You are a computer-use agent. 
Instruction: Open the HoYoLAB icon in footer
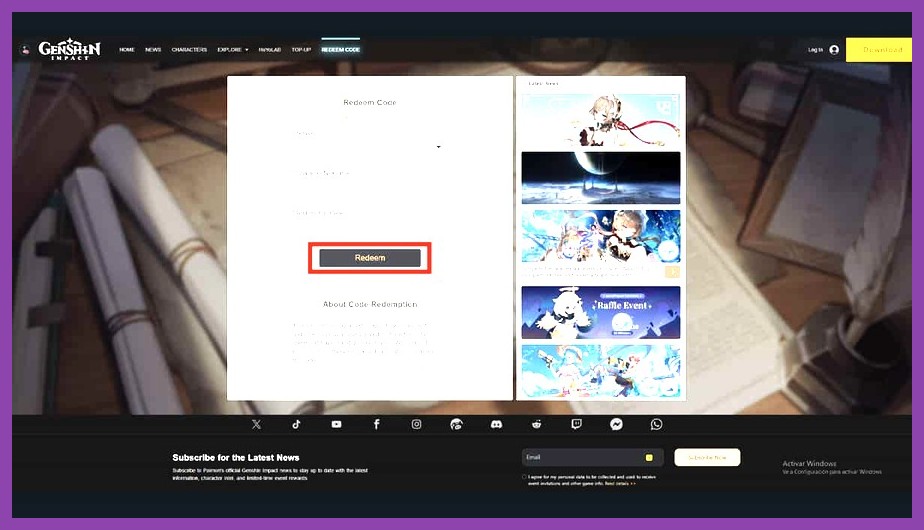[x=457, y=424]
